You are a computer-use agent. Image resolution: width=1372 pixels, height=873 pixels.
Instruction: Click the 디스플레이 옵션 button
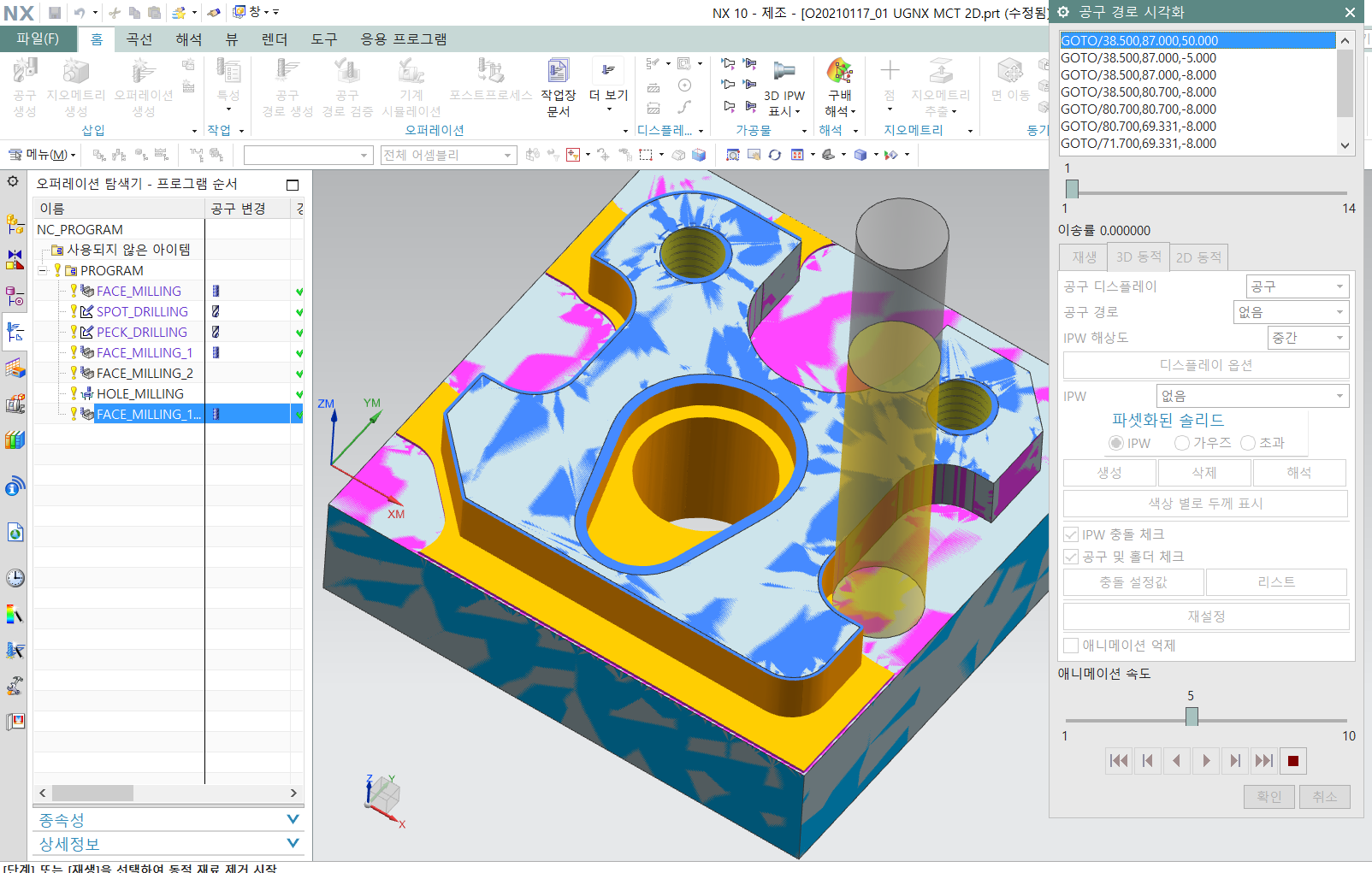click(1206, 365)
